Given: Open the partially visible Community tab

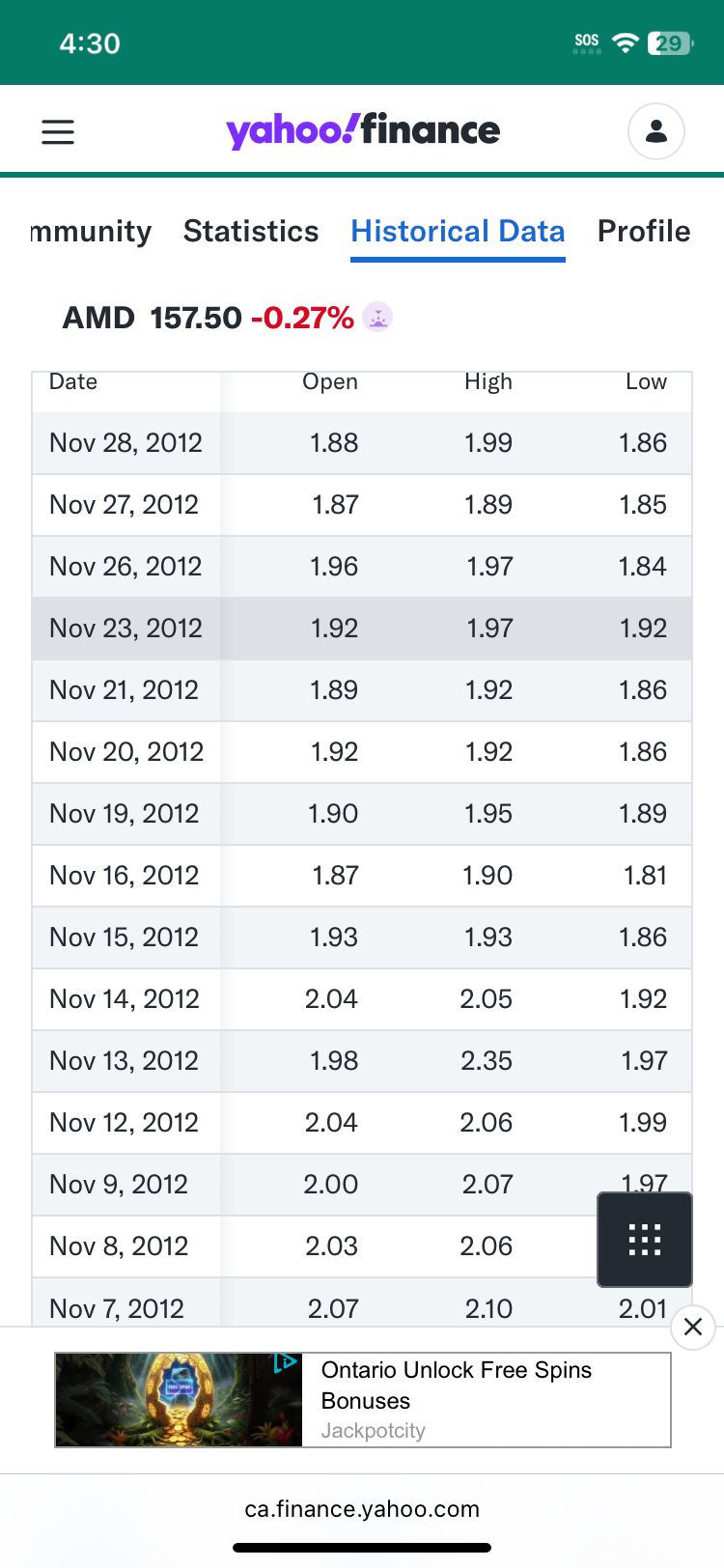Looking at the screenshot, I should (91, 232).
